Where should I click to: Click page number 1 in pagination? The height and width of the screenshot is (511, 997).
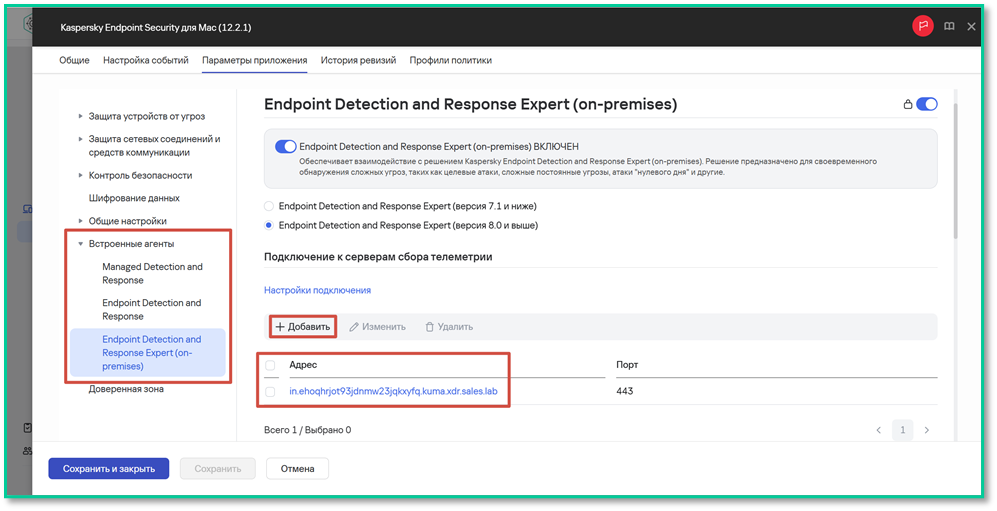click(x=902, y=430)
